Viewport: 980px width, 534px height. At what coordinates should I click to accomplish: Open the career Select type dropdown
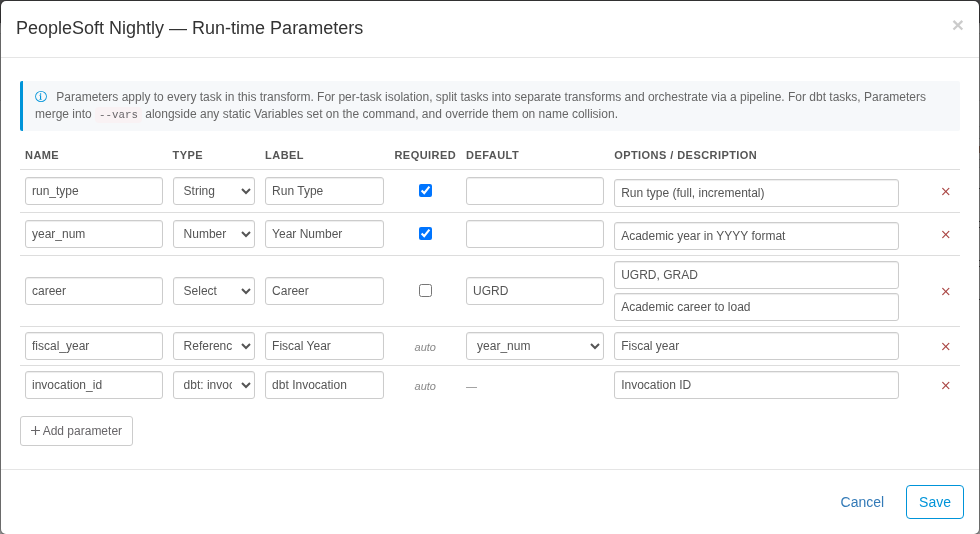pyautogui.click(x=214, y=291)
